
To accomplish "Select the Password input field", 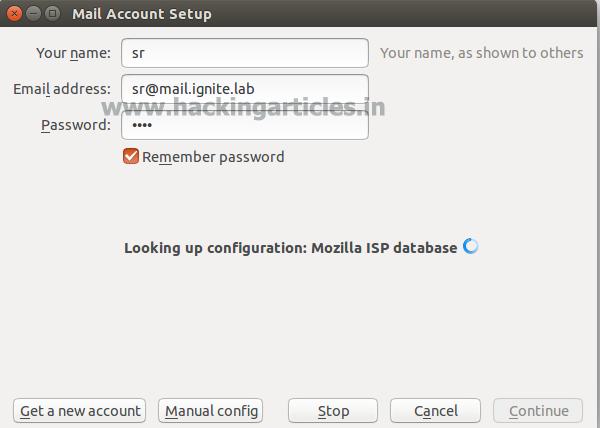I will (244, 125).
